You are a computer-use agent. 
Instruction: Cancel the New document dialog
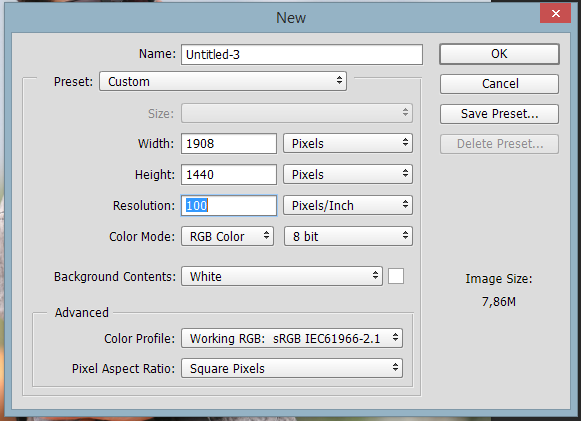pos(499,84)
